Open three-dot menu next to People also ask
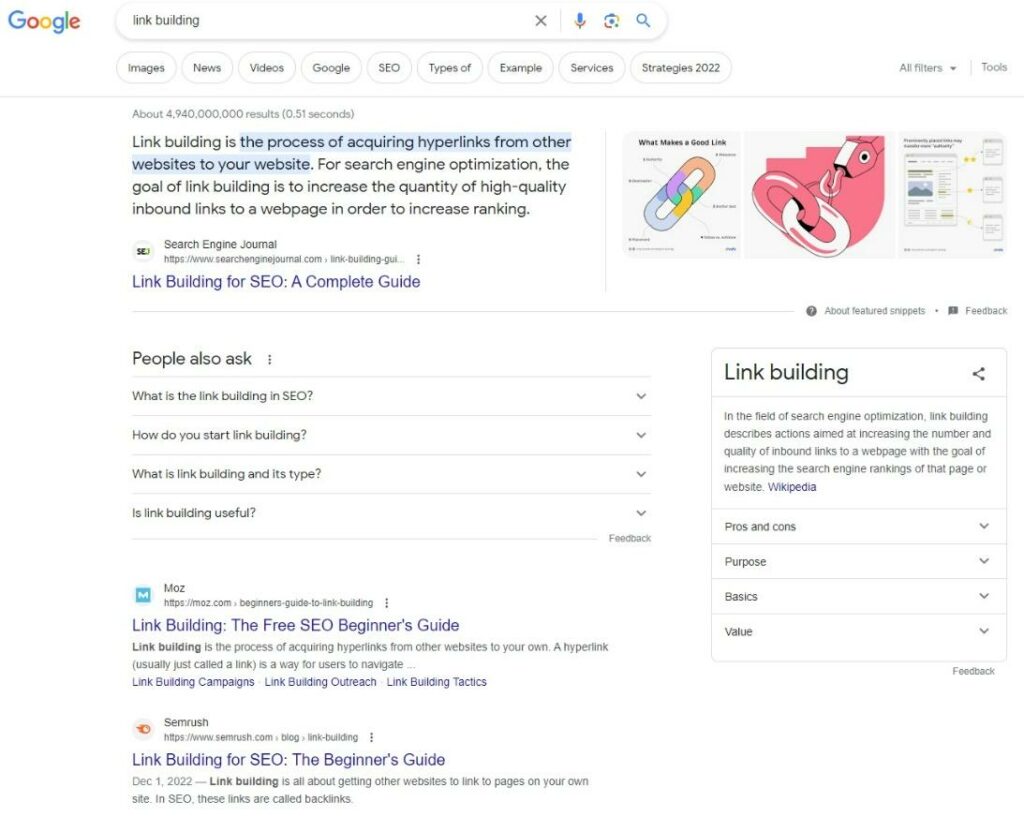The image size is (1024, 817). (269, 360)
